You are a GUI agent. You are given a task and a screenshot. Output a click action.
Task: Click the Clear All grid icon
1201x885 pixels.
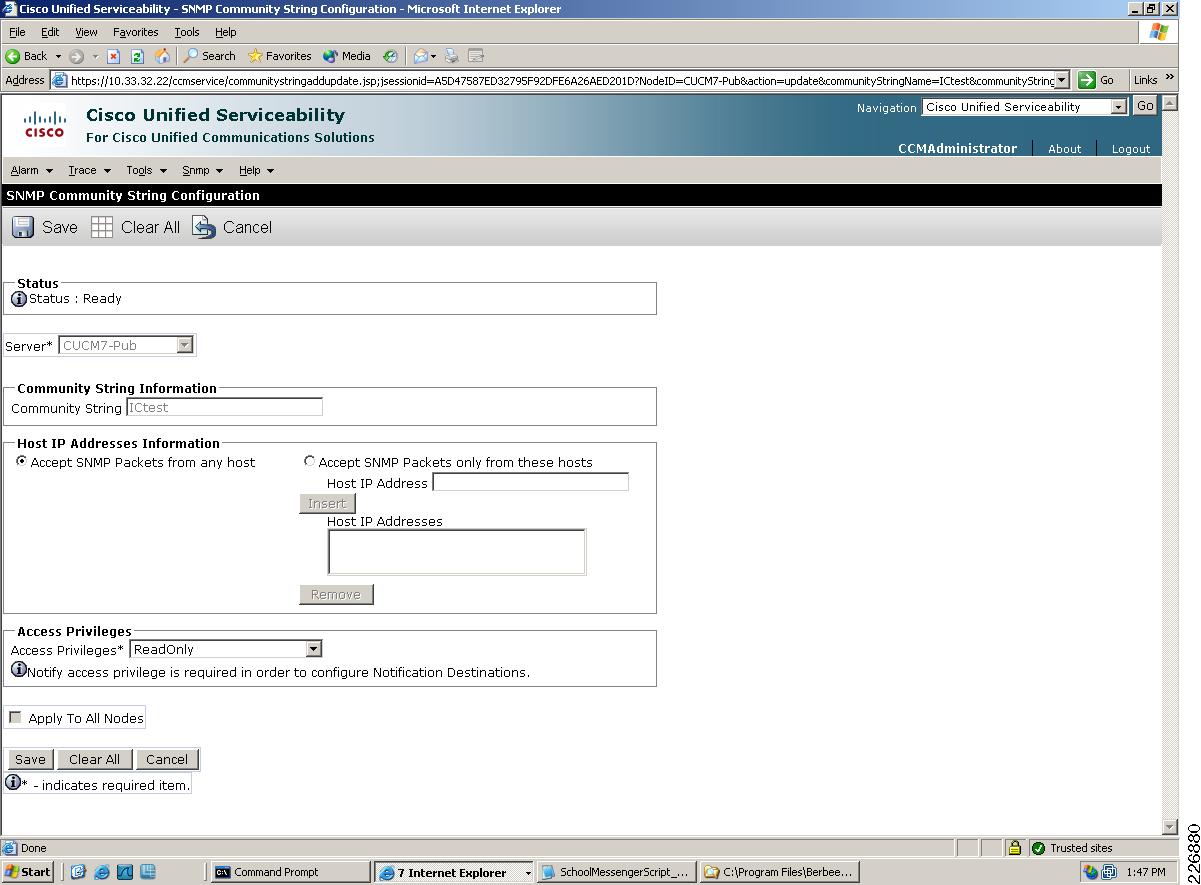[x=102, y=227]
